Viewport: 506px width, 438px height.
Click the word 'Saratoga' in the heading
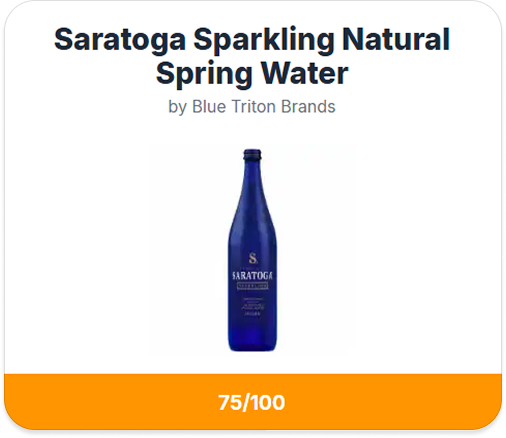tap(120, 40)
